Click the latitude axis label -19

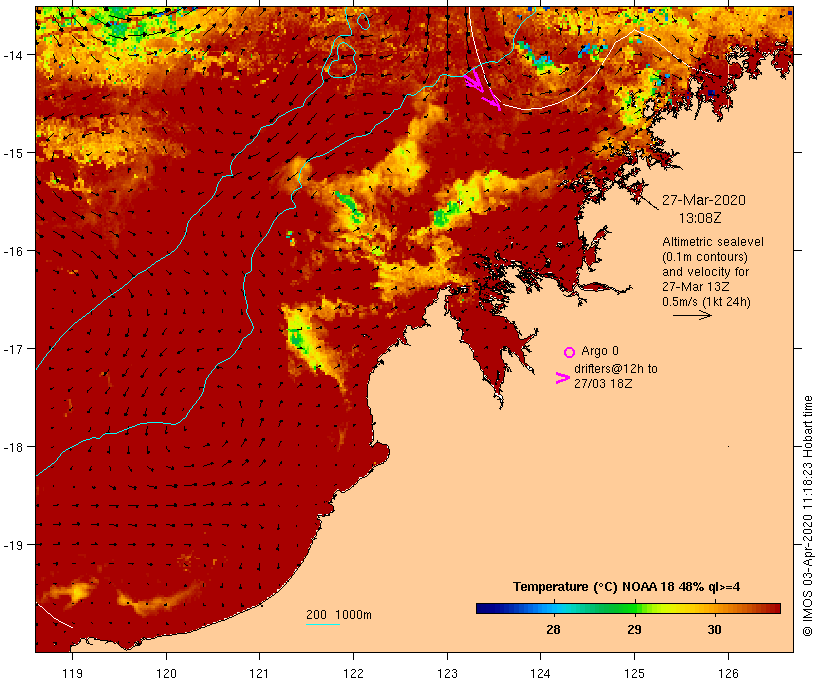13,545
